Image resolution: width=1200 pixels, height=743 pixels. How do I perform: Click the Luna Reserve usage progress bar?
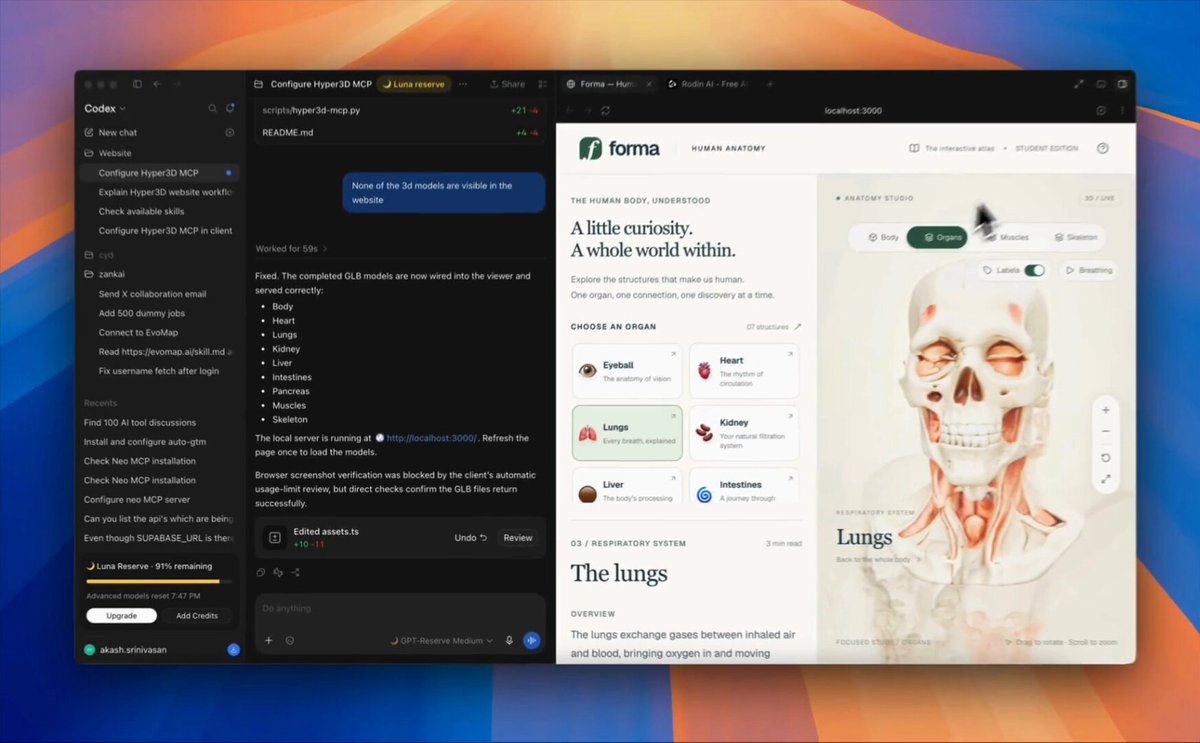159,580
